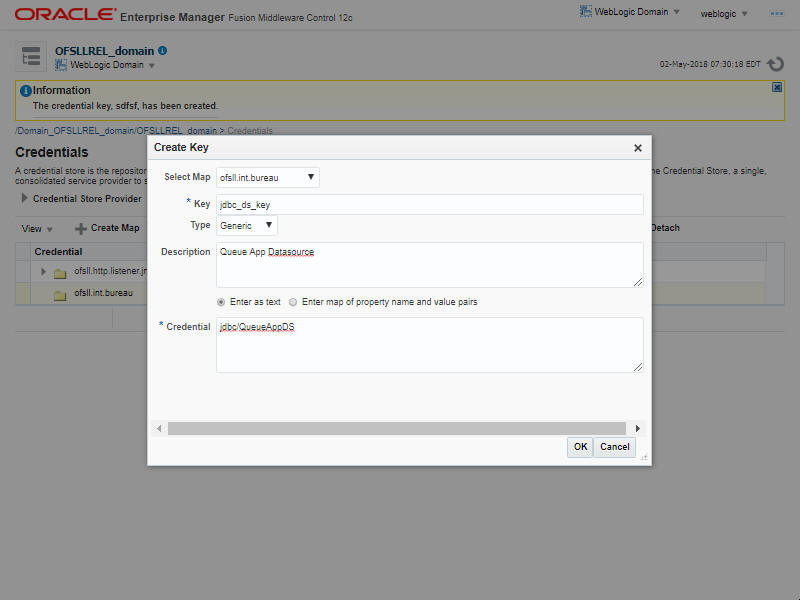800x600 pixels.
Task: Cancel the Create Key dialog
Action: point(614,447)
